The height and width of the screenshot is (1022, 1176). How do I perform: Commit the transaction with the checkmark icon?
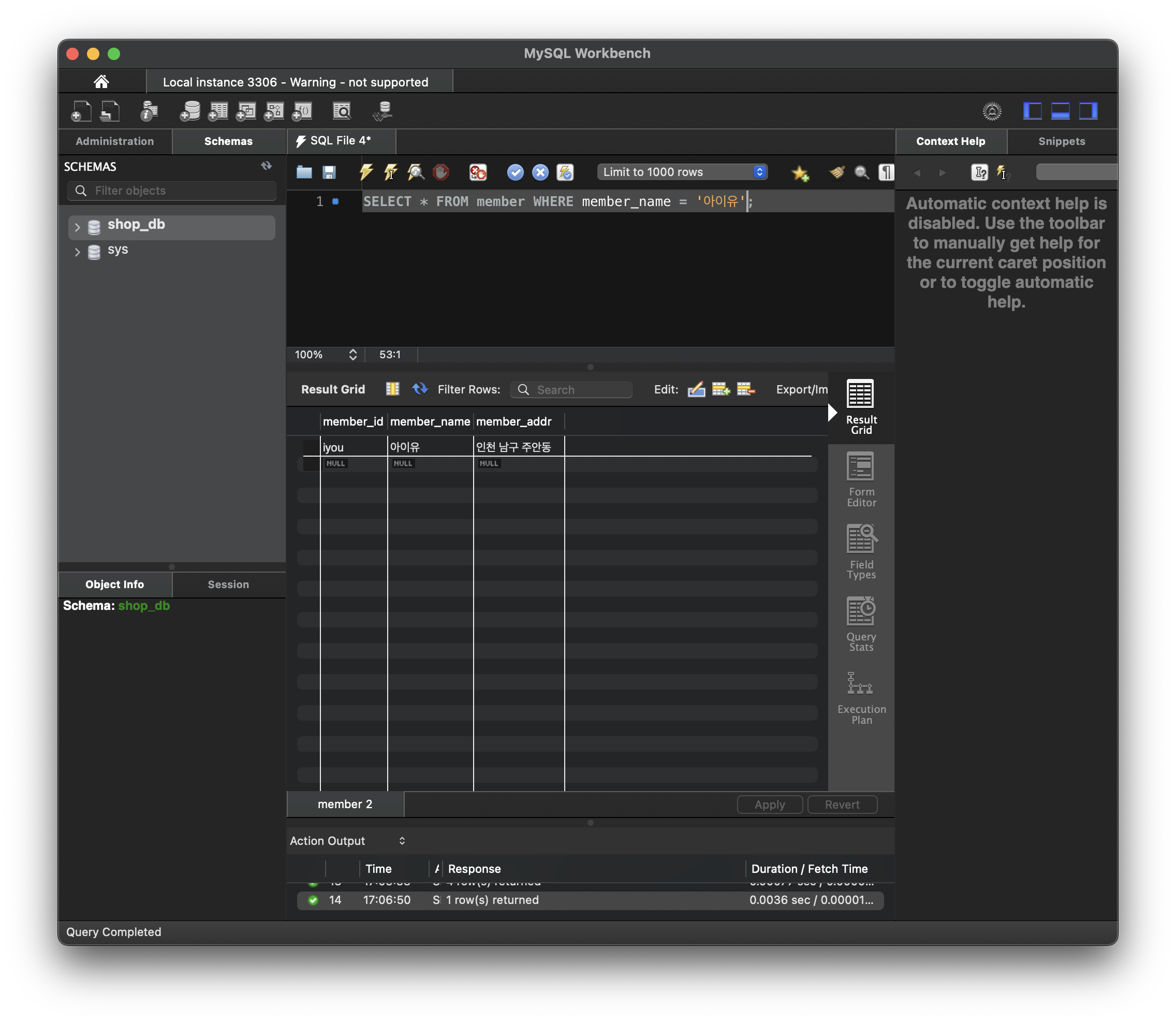click(516, 172)
